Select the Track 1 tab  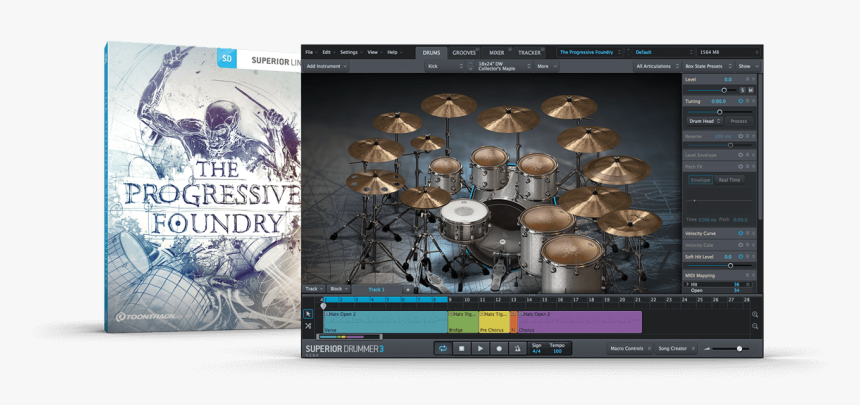(x=377, y=289)
